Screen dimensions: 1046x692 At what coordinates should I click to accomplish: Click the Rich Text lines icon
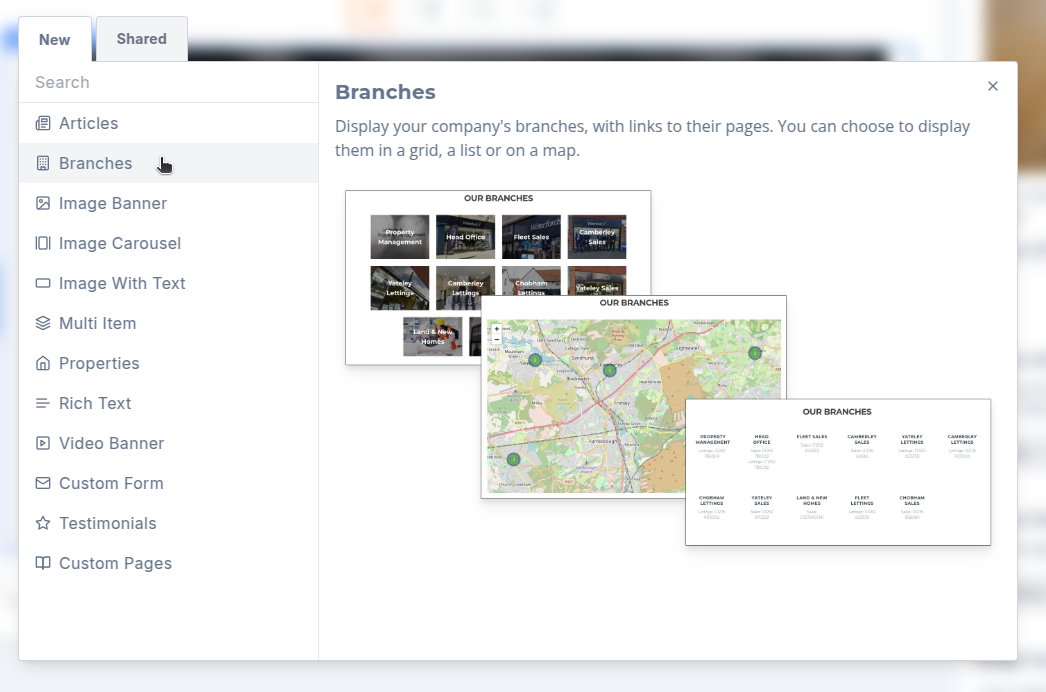click(x=43, y=404)
